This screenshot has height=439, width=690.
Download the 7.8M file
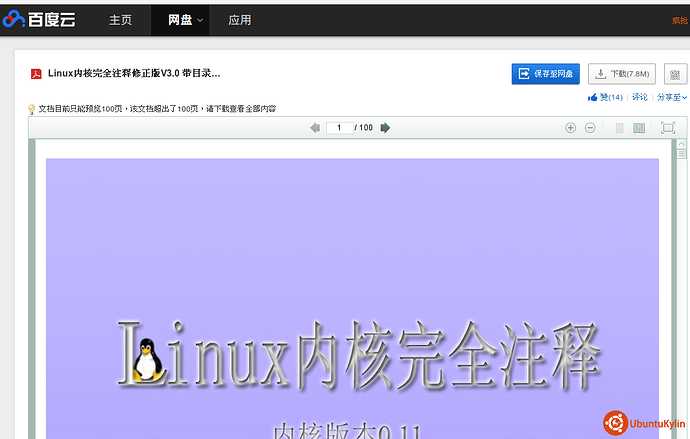622,74
